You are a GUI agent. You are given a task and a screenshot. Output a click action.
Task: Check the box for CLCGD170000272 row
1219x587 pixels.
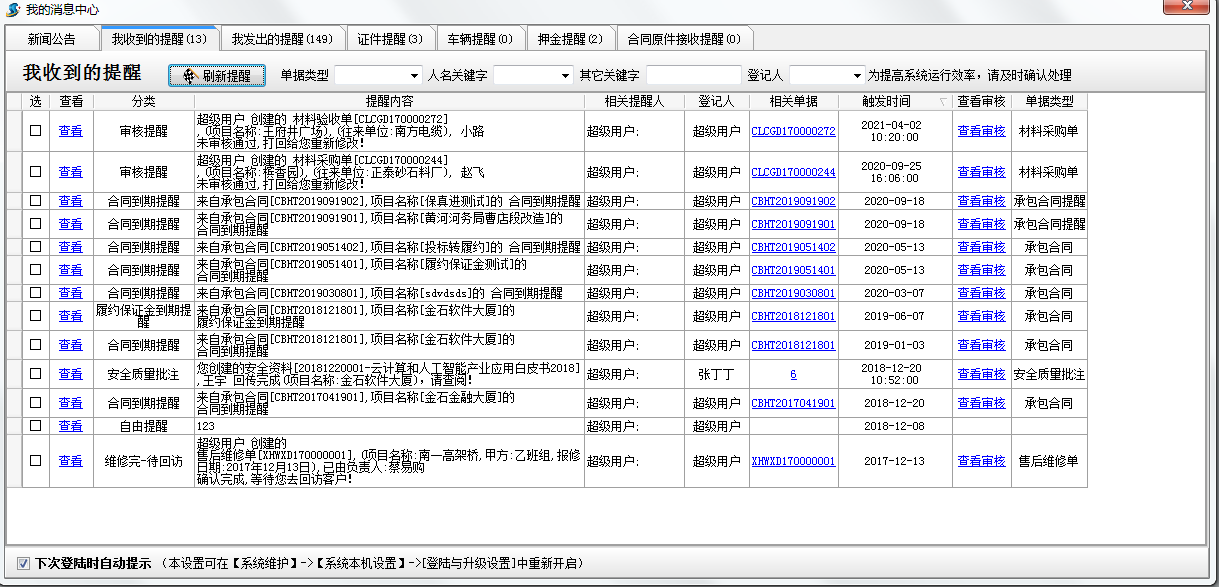tap(36, 131)
